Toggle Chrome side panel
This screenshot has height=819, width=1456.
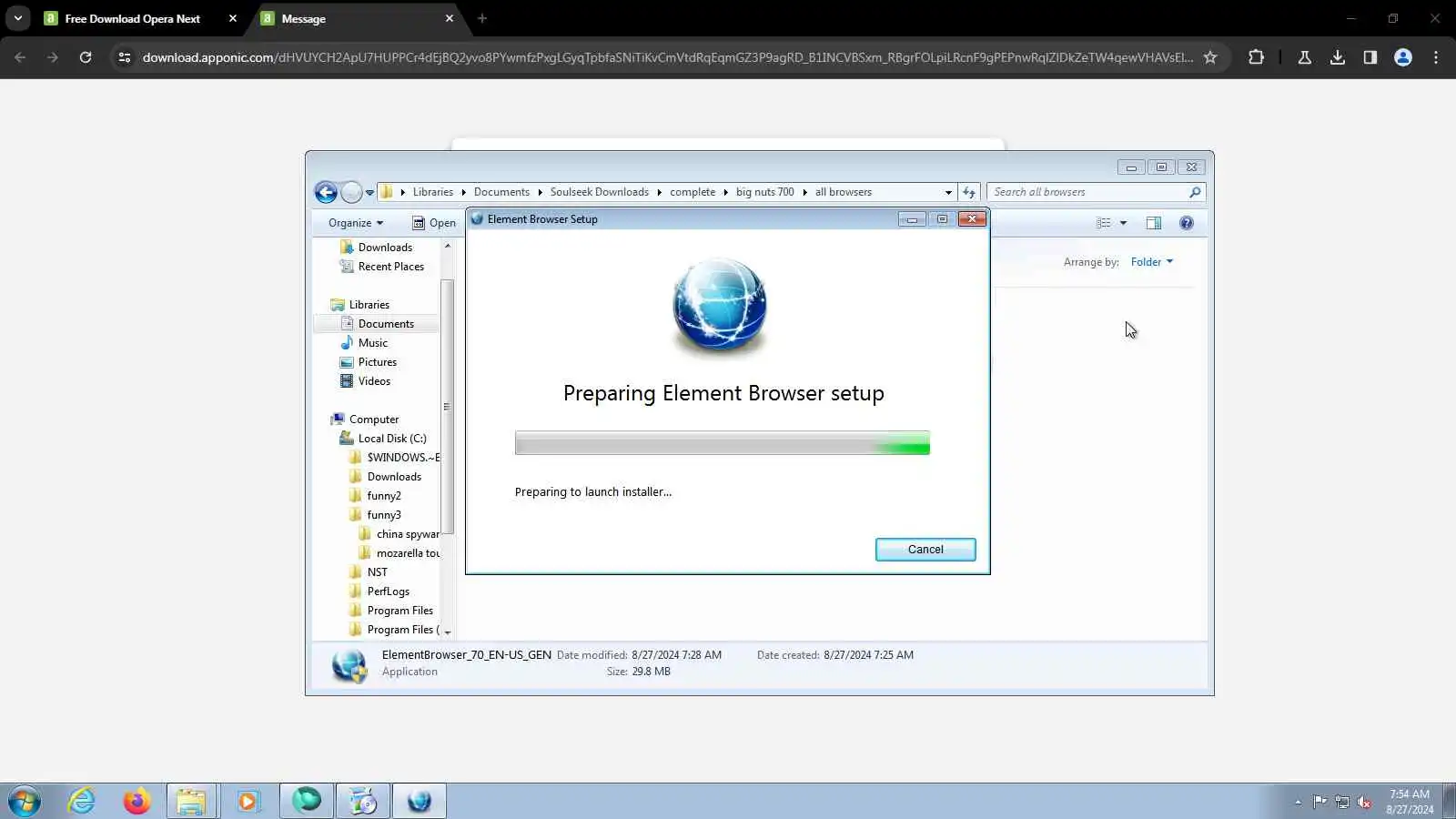click(x=1370, y=57)
